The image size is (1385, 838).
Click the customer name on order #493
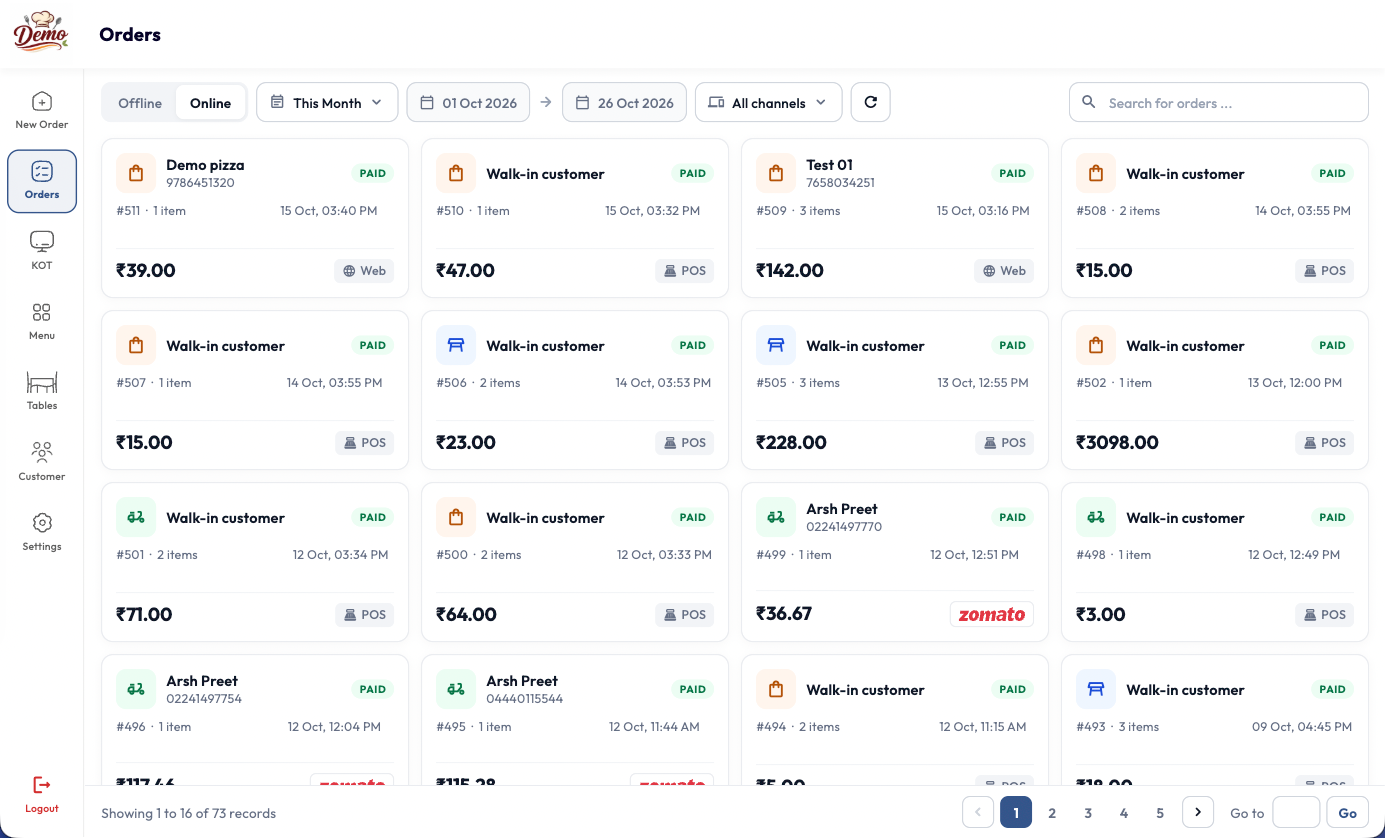1185,690
